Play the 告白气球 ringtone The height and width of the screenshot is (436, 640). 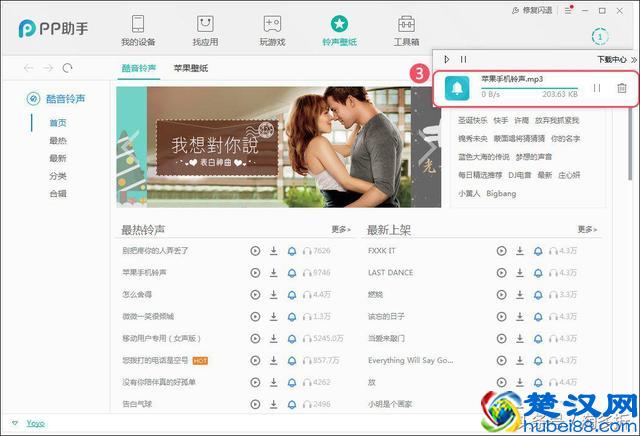(x=255, y=404)
